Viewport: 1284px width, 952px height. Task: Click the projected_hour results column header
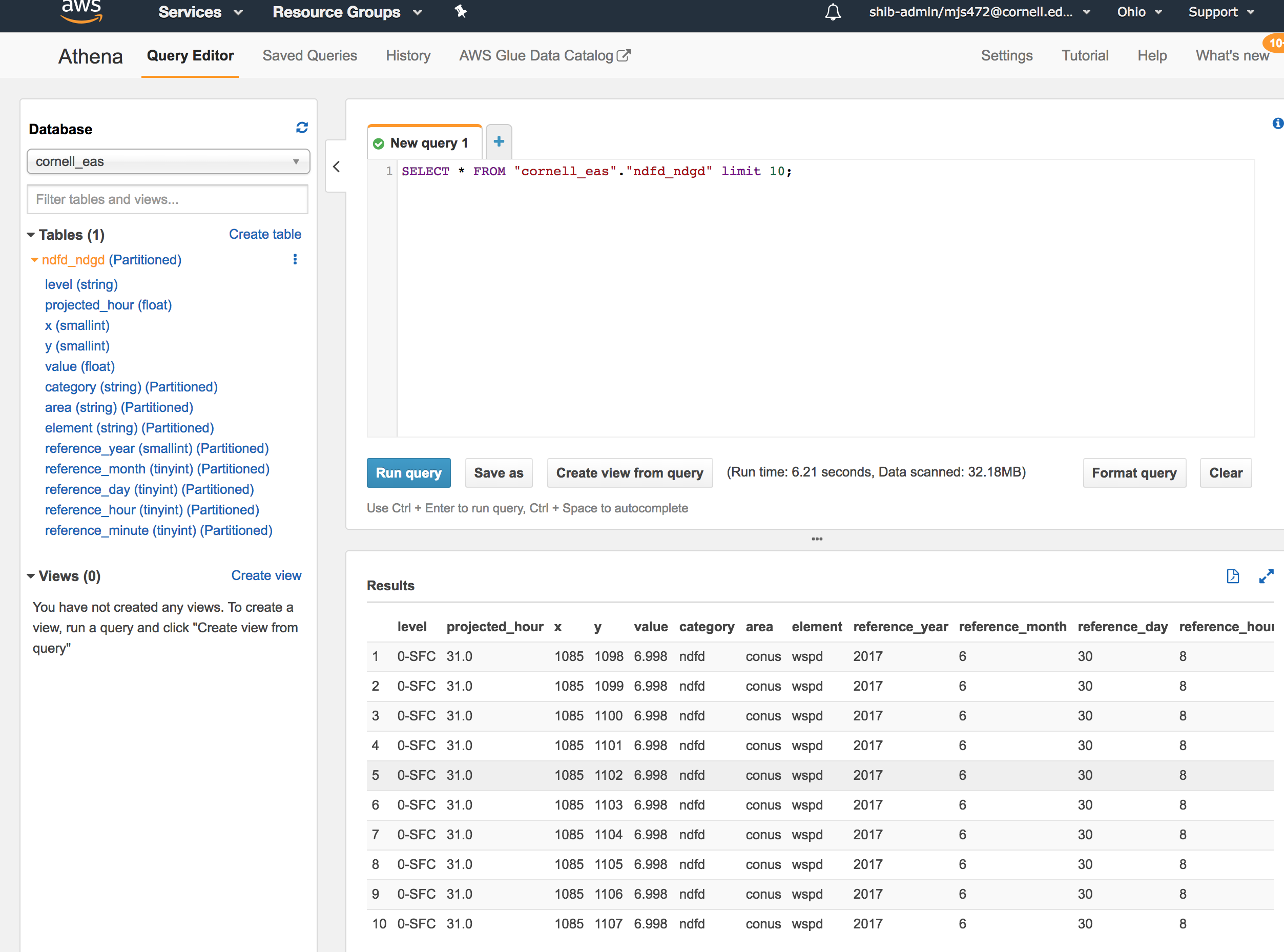(494, 627)
